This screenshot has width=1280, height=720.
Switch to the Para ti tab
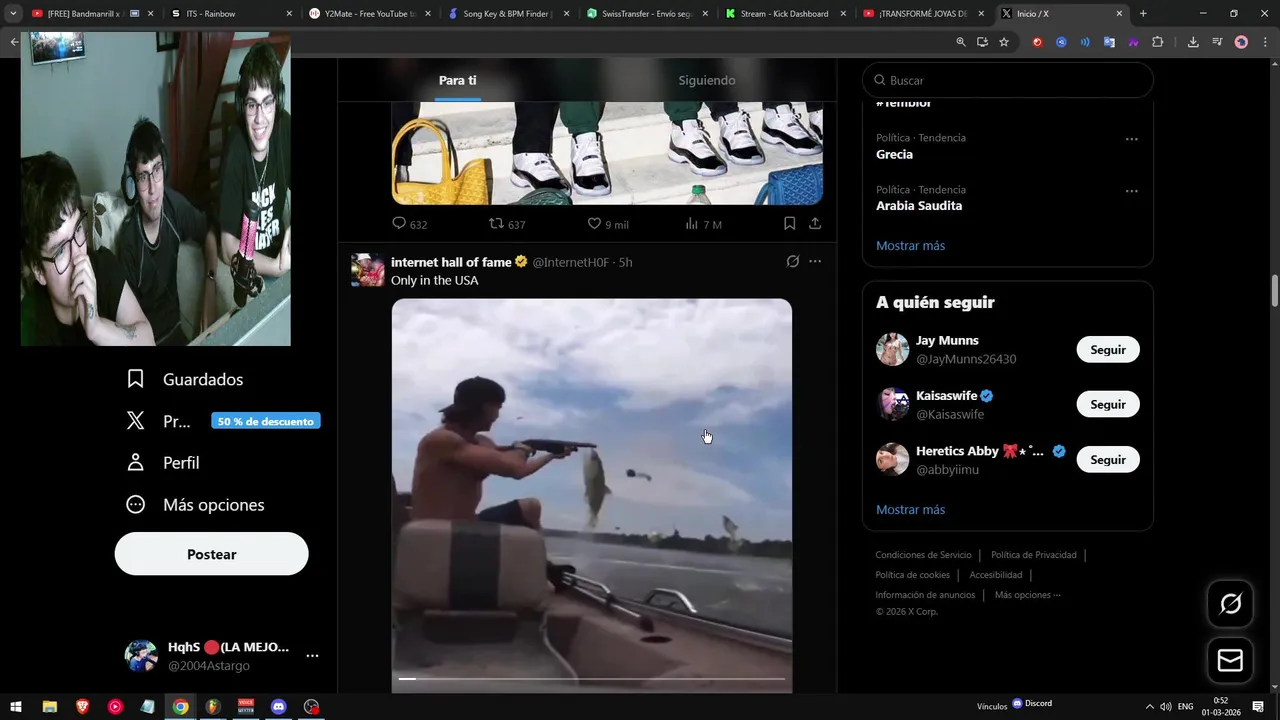point(457,80)
